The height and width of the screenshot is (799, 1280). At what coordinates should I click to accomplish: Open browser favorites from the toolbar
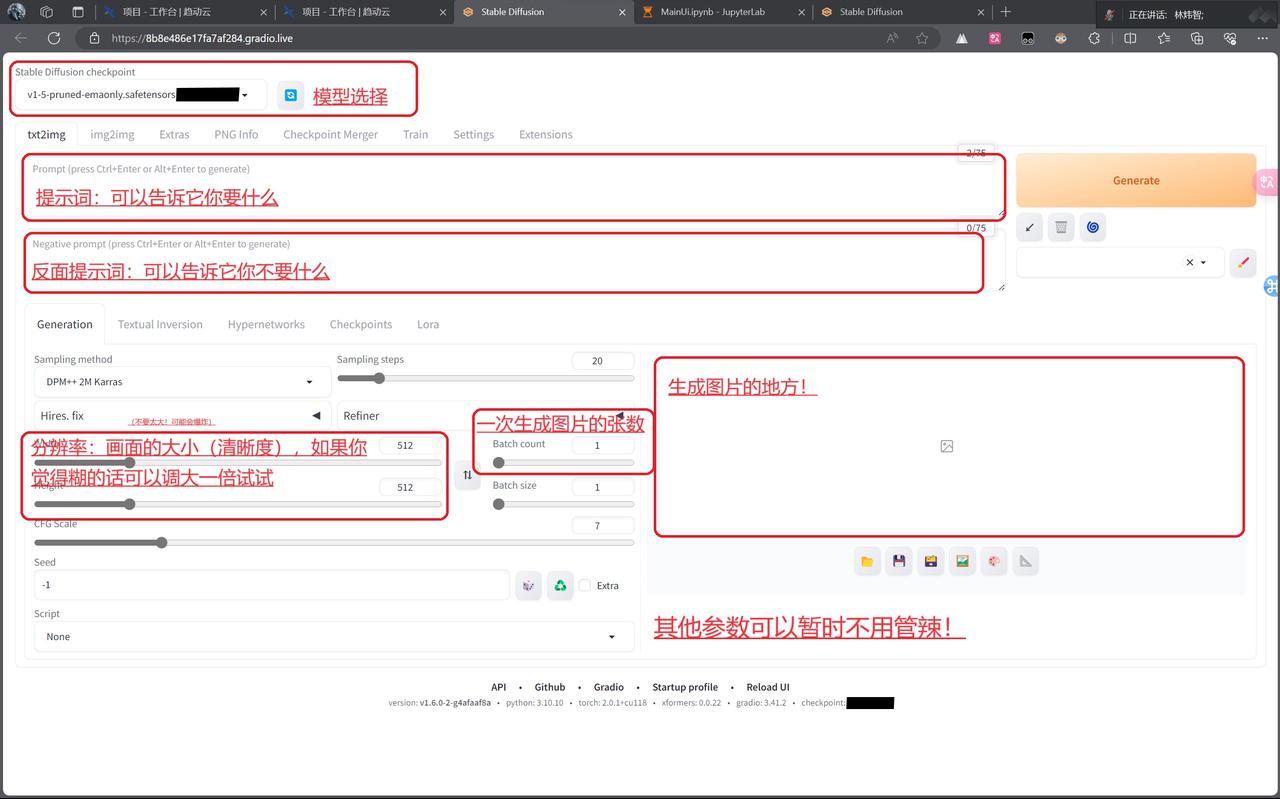coord(1164,38)
